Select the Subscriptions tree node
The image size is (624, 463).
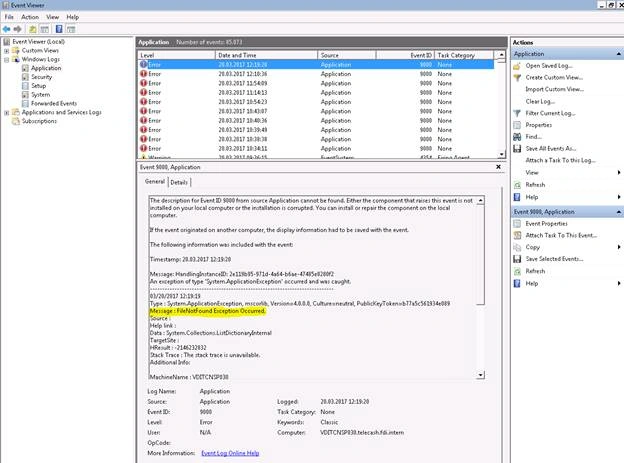pos(39,121)
